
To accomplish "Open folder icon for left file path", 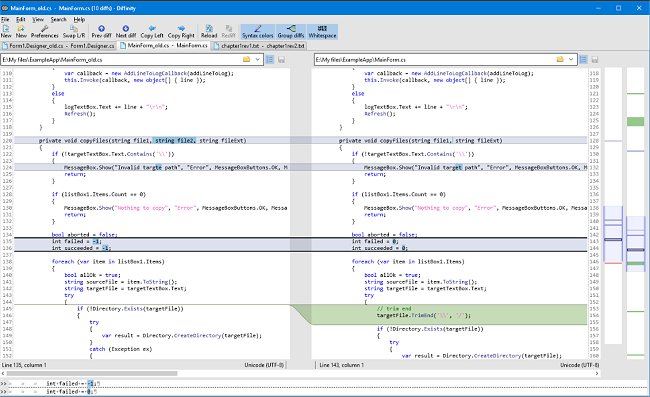I will 246,60.
